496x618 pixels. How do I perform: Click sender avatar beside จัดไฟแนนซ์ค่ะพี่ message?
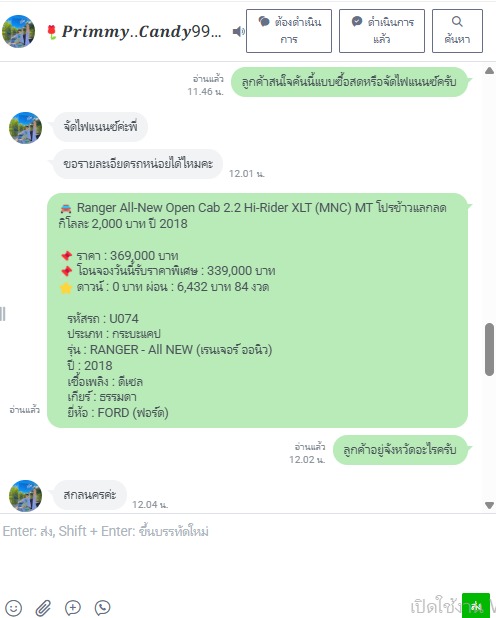[x=25, y=128]
